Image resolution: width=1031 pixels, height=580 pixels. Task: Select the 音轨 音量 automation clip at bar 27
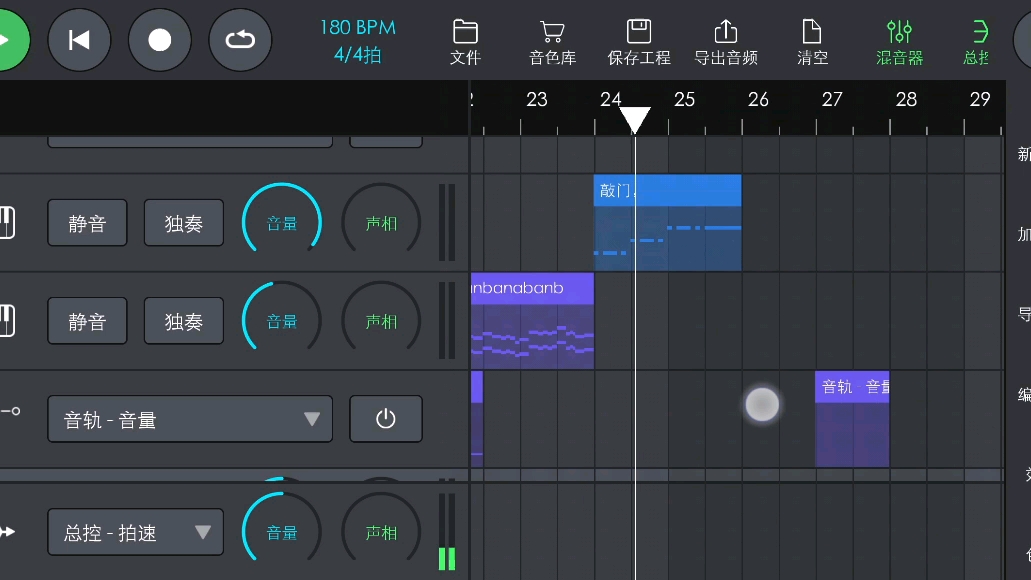852,419
